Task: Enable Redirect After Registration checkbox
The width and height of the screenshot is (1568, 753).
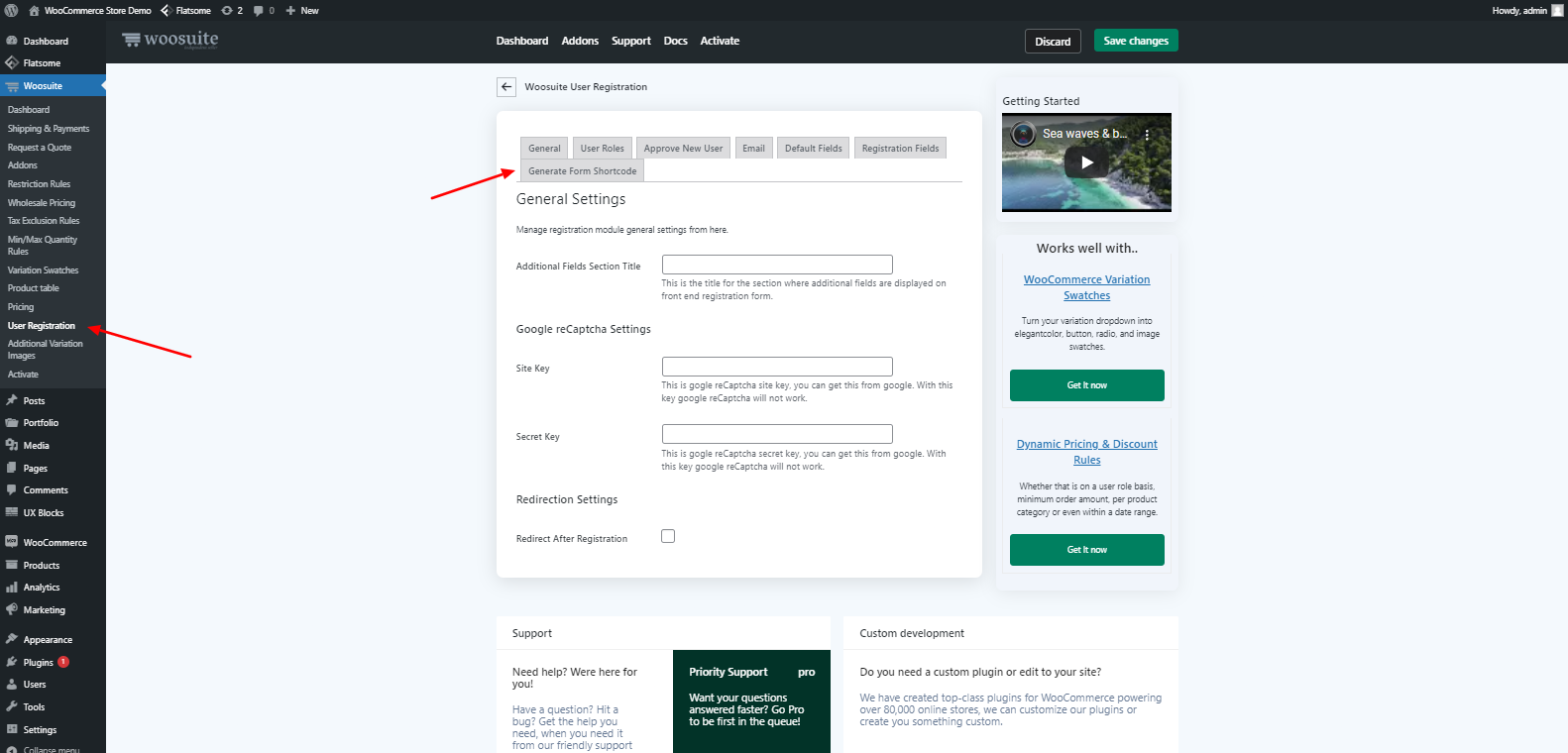Action: click(x=668, y=536)
